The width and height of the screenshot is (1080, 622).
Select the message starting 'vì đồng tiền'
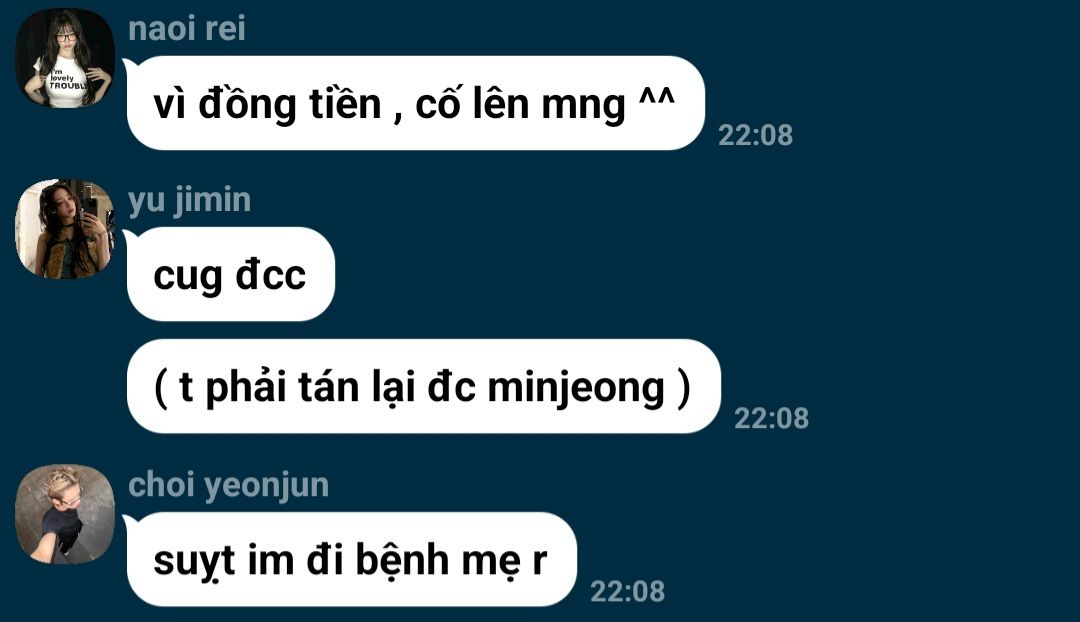click(x=416, y=103)
